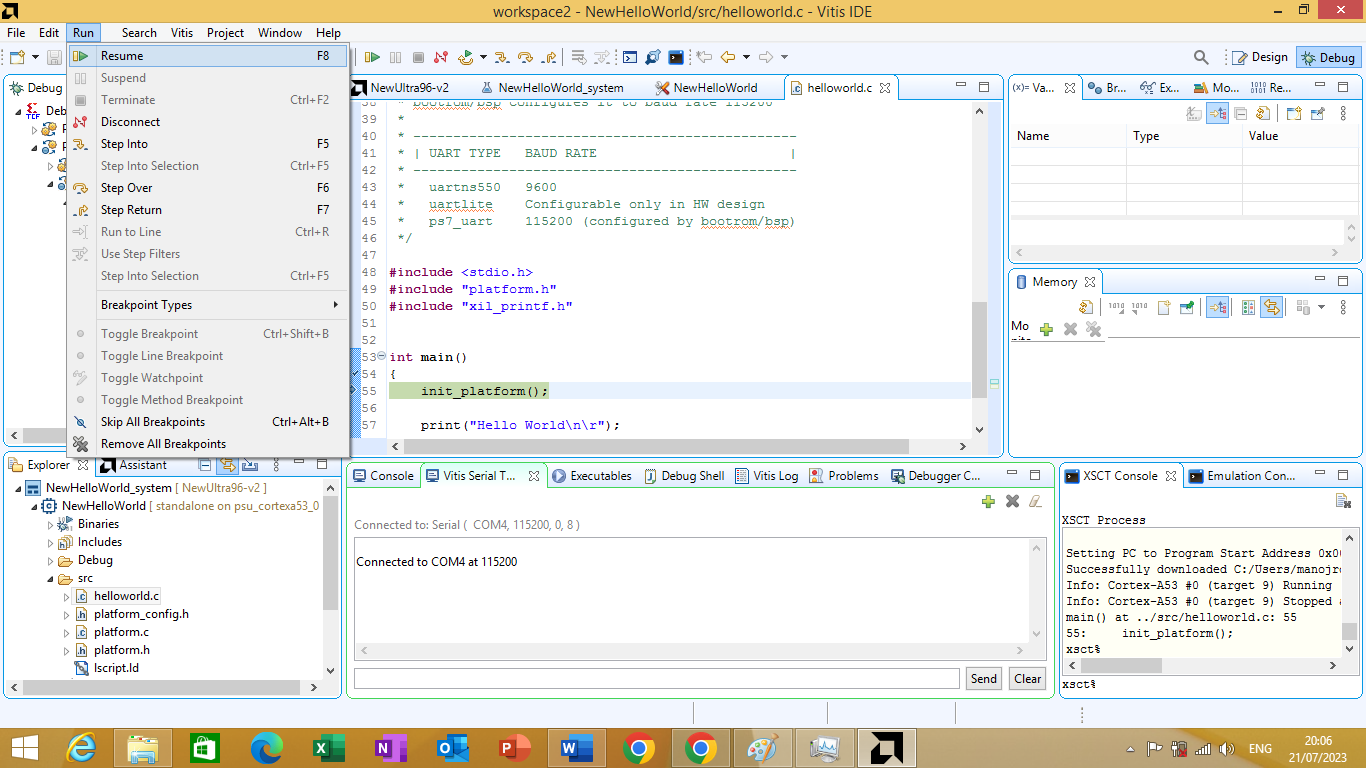
Task: Click the gray X in Vitis Serial Terminal toolbar
Action: coord(1012,501)
